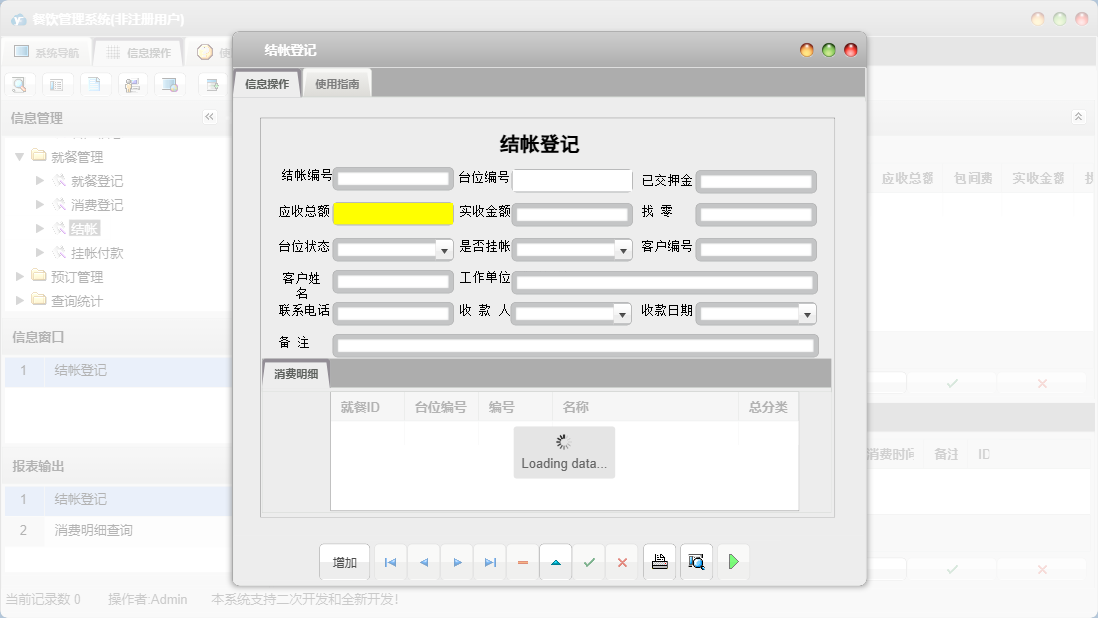Click the new window toolbar icon
Screen dimensions: 1098x618
pyautogui.click(x=213, y=84)
